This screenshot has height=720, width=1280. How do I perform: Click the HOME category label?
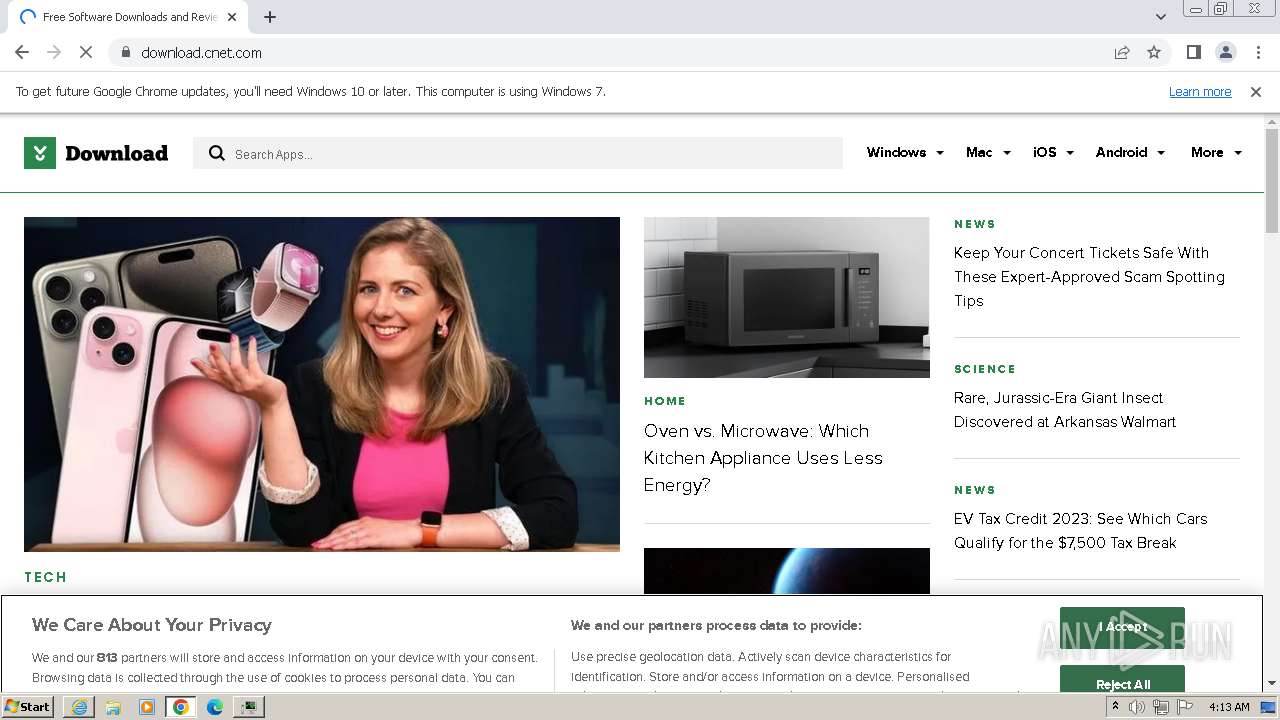665,401
